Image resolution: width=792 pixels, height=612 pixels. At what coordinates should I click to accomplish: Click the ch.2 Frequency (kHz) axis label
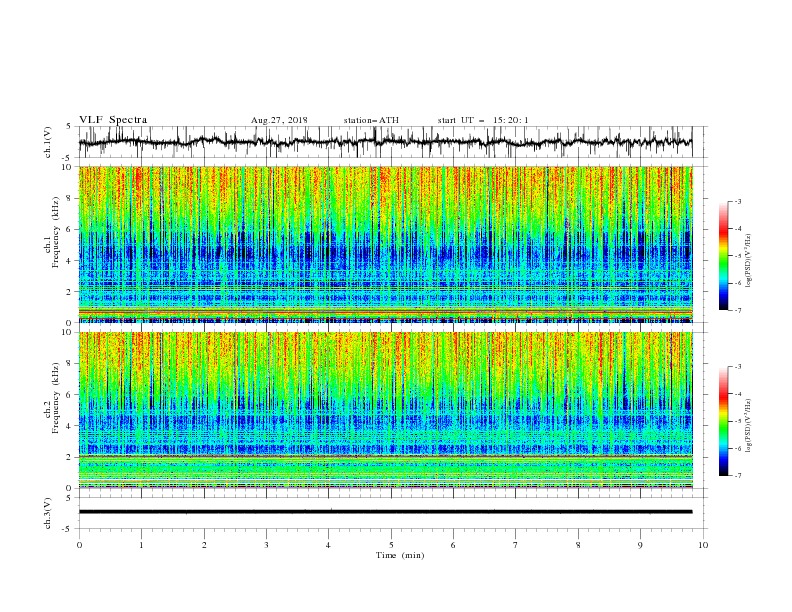(52, 398)
